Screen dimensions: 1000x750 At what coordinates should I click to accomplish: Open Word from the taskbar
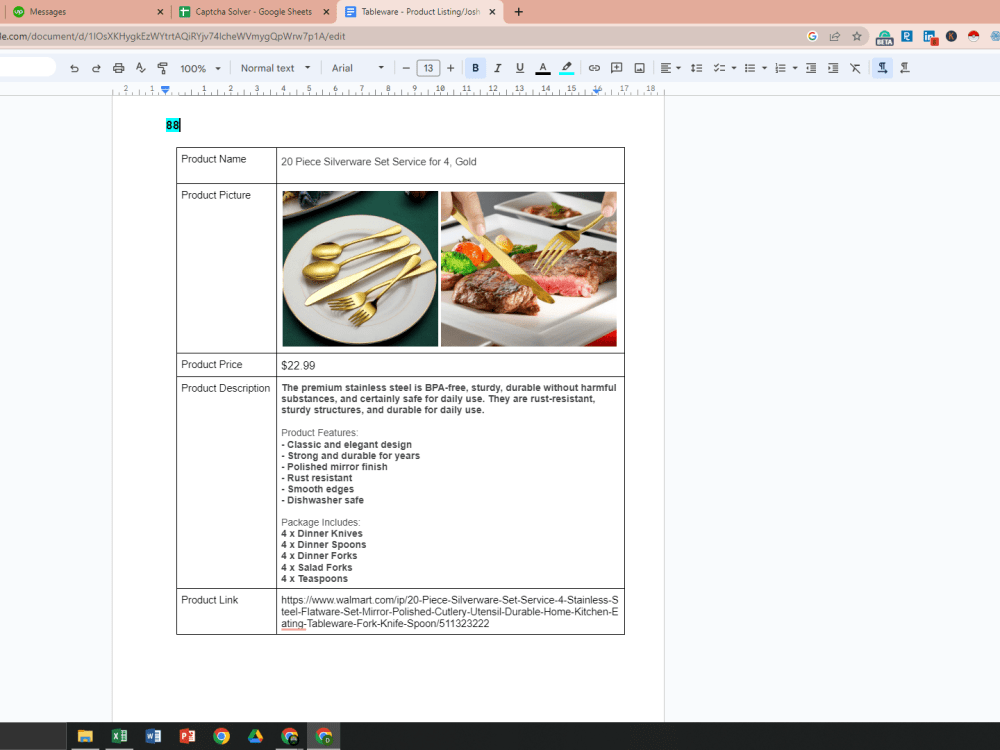[153, 736]
